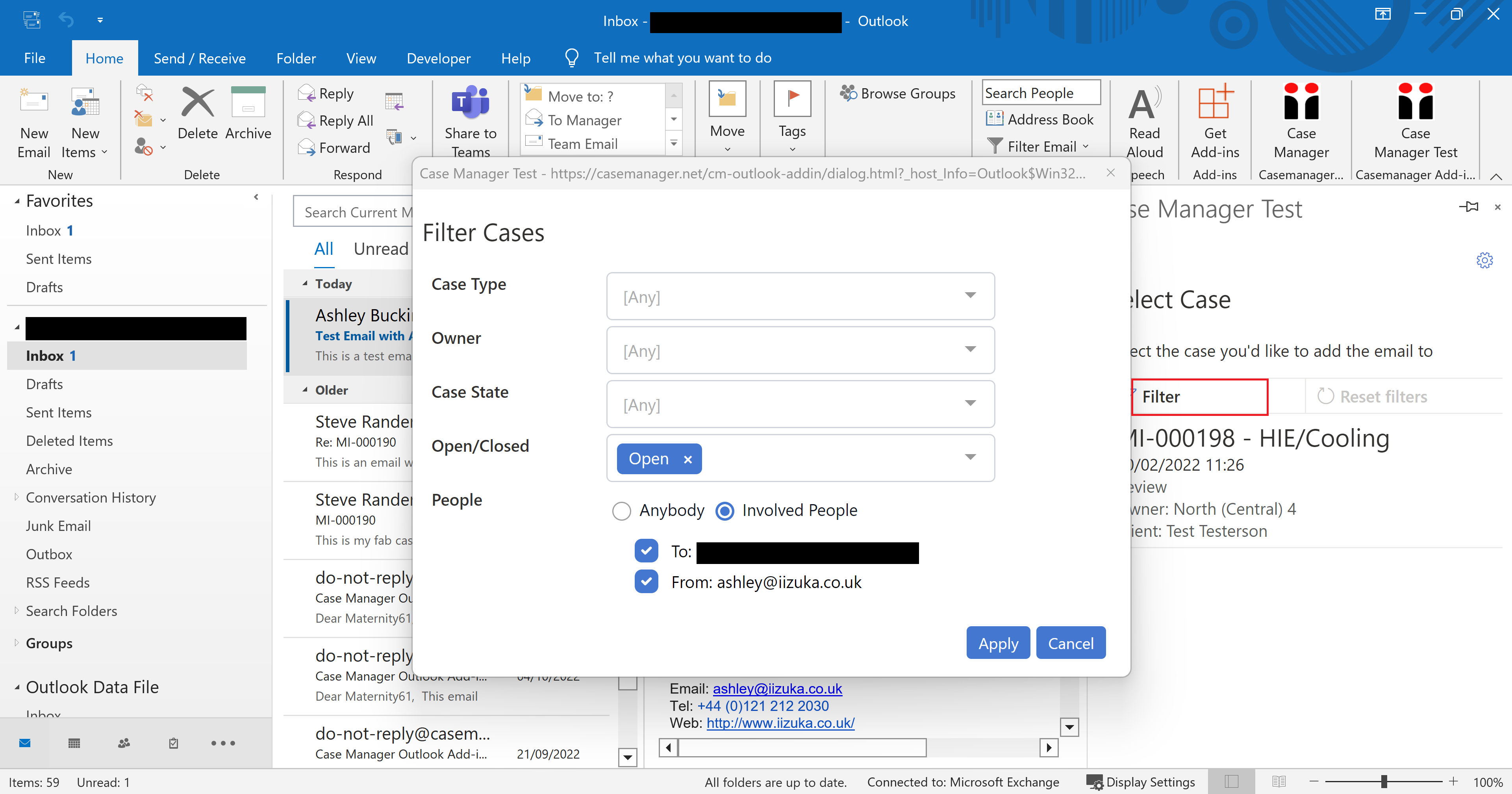This screenshot has height=794, width=1512.
Task: Expand the Search Folders node
Action: point(17,610)
